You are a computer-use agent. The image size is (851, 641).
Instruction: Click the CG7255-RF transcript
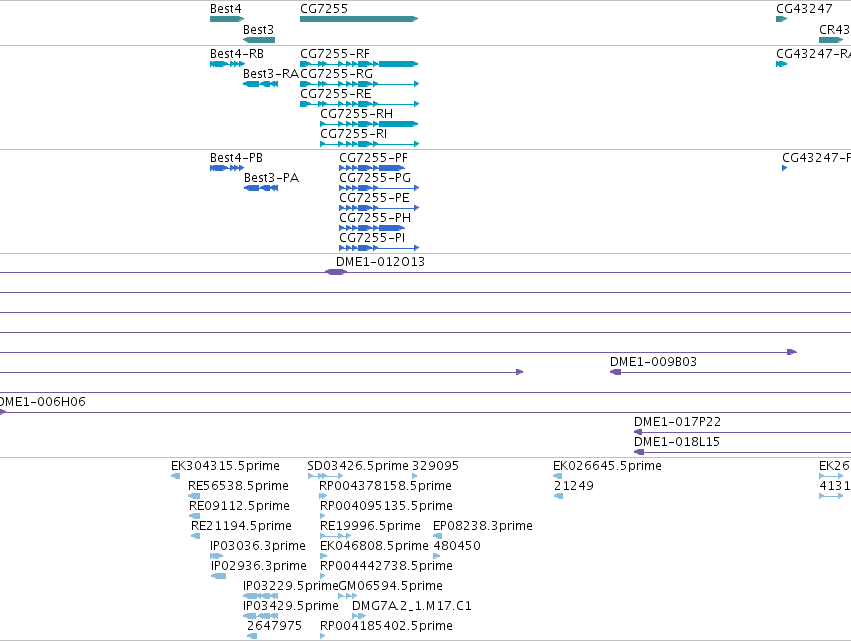click(x=359, y=64)
